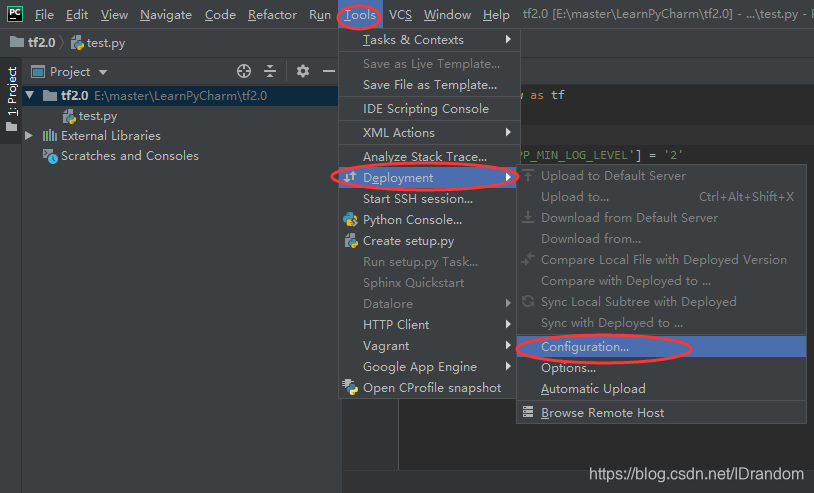Open the Window menu
This screenshot has width=814, height=493.
pos(447,15)
